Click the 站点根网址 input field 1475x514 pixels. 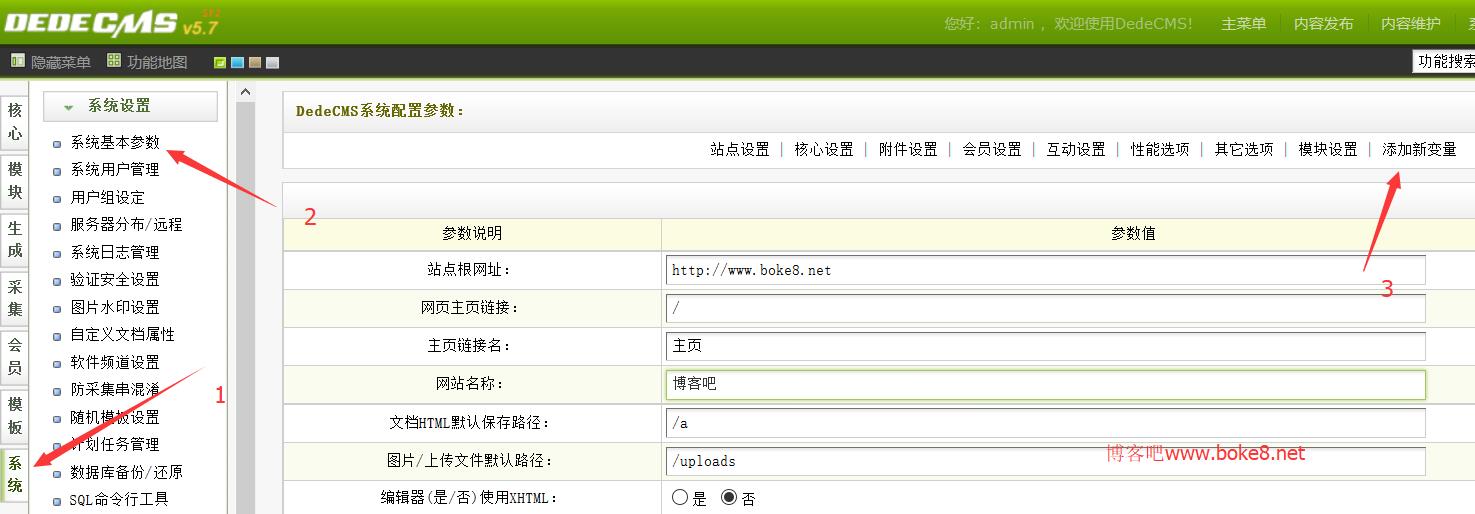click(x=1045, y=270)
